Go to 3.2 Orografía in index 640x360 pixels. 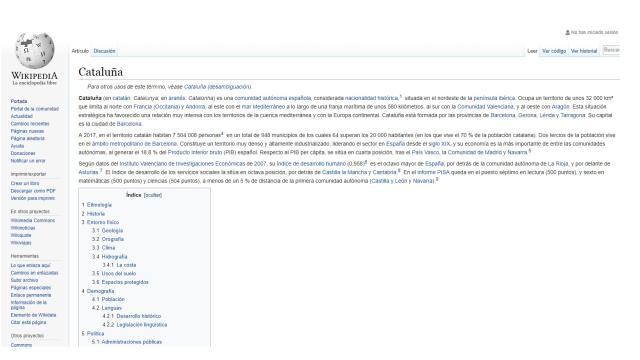(113, 239)
